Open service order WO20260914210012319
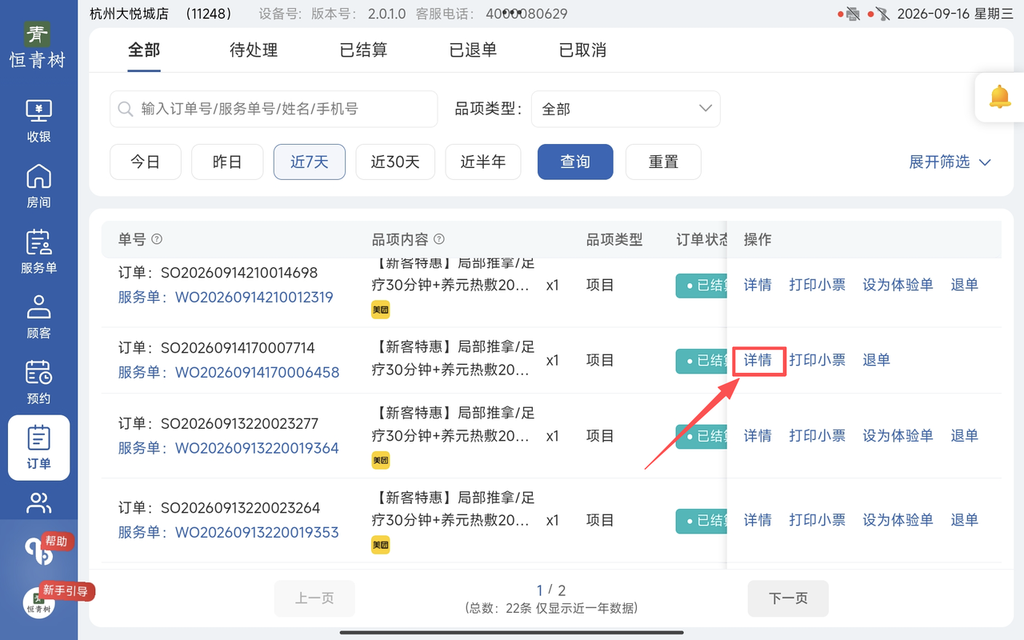The height and width of the screenshot is (640, 1024). pos(254,297)
